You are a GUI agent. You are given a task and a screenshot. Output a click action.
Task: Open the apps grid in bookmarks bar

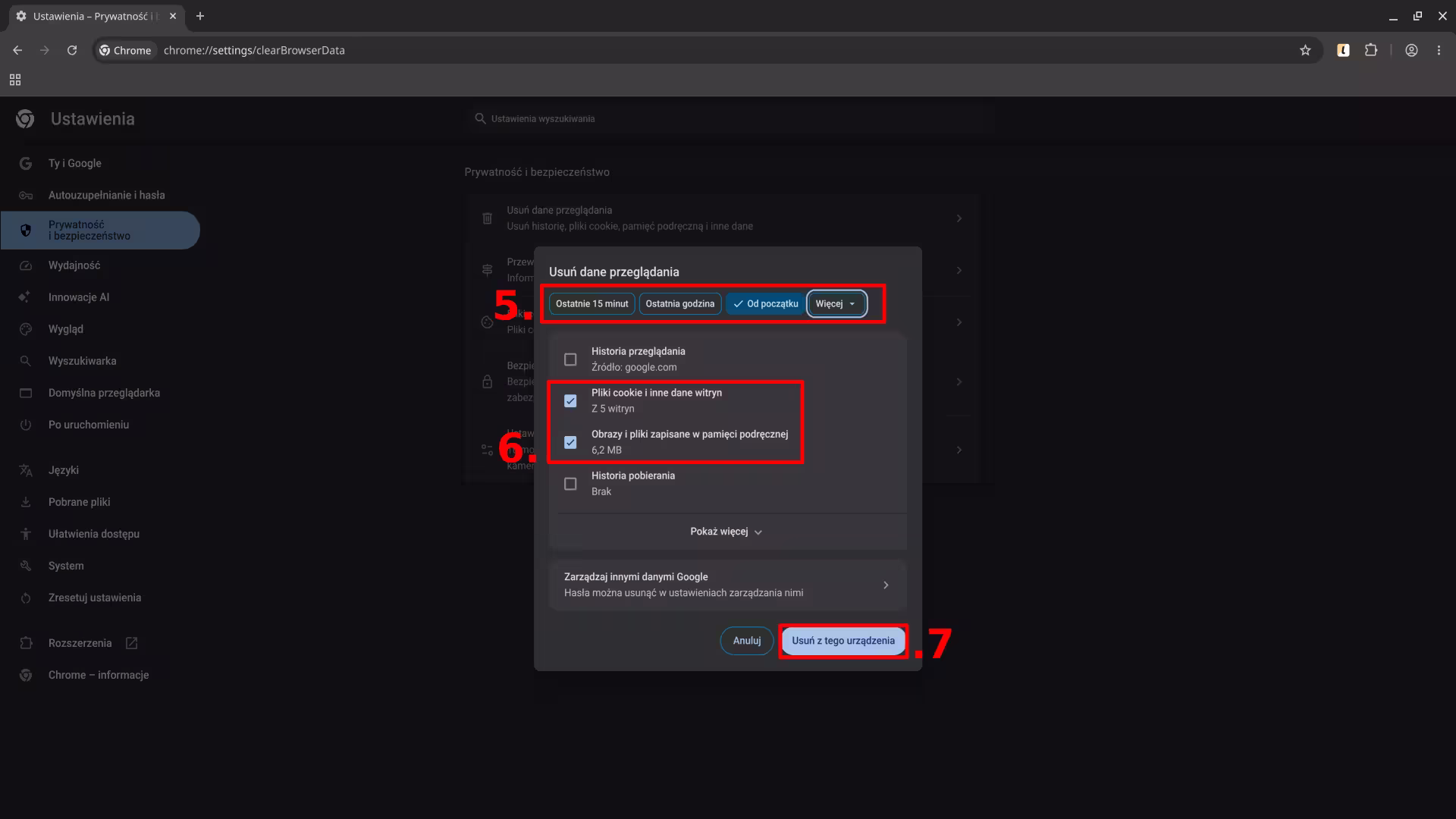[15, 80]
